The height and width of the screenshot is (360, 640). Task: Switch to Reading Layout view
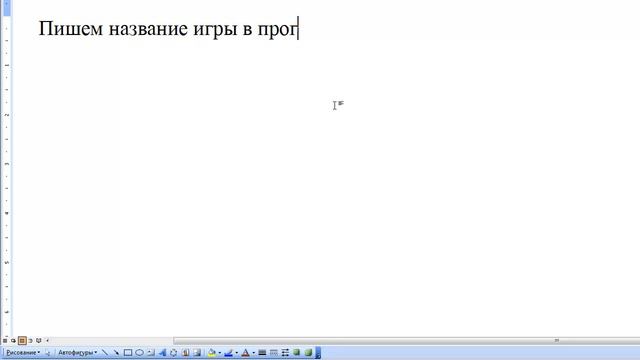click(39, 340)
